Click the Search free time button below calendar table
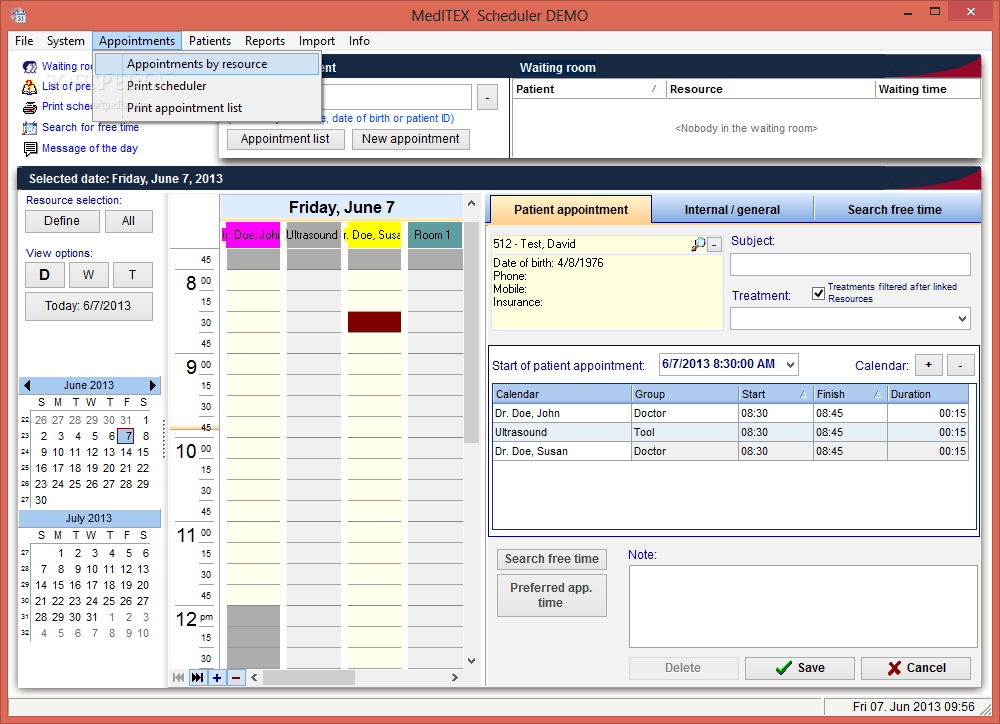1000x724 pixels. (551, 559)
